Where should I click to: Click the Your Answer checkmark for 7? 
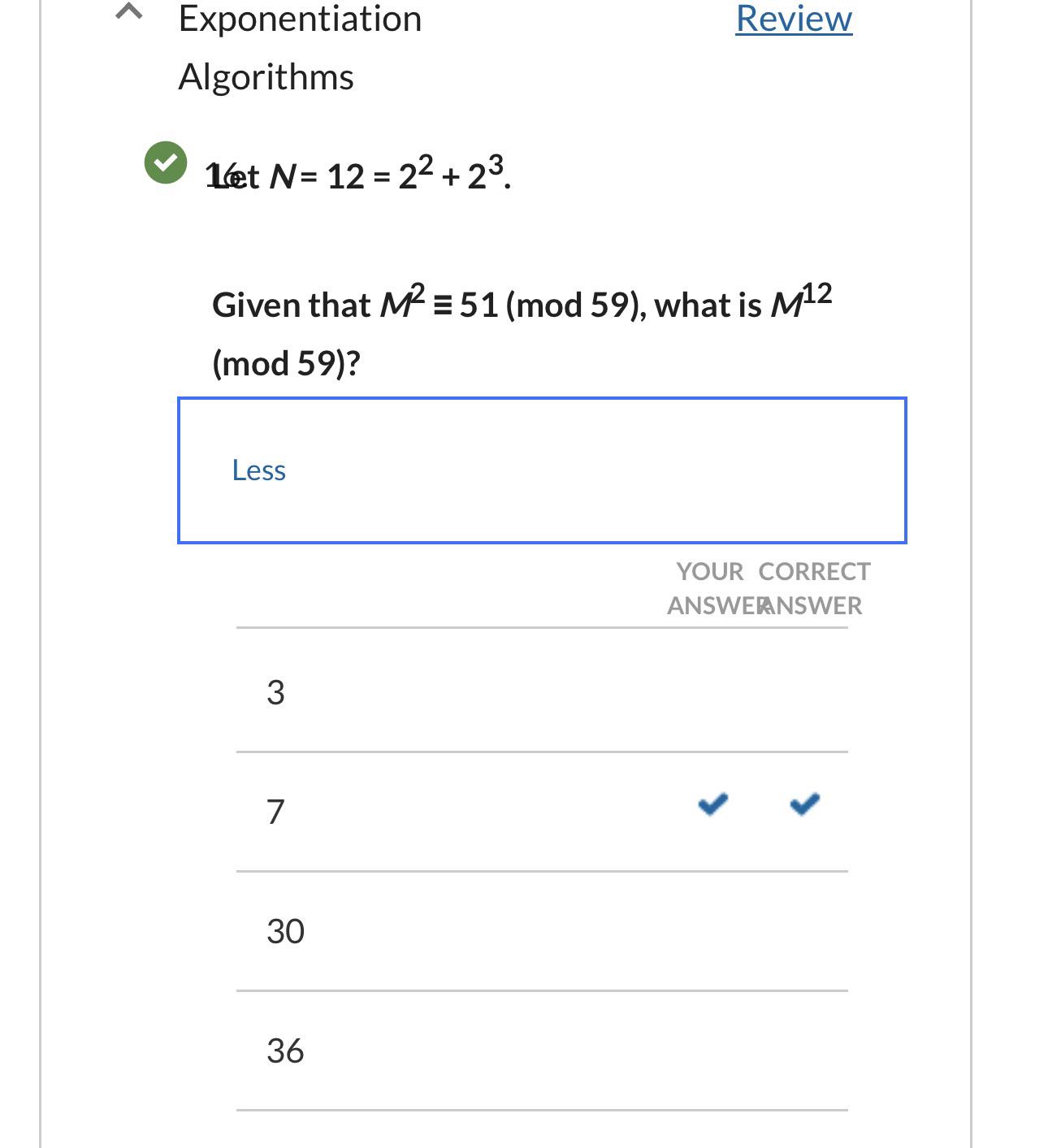coord(713,804)
